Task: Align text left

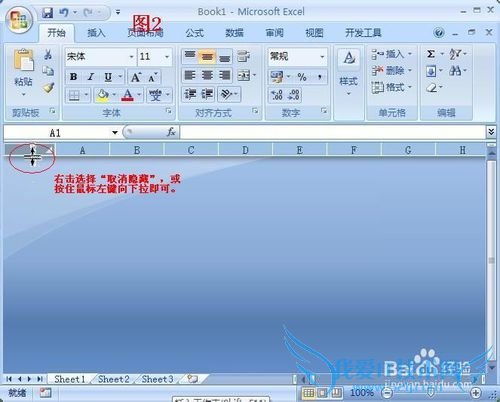Action: 190,76
